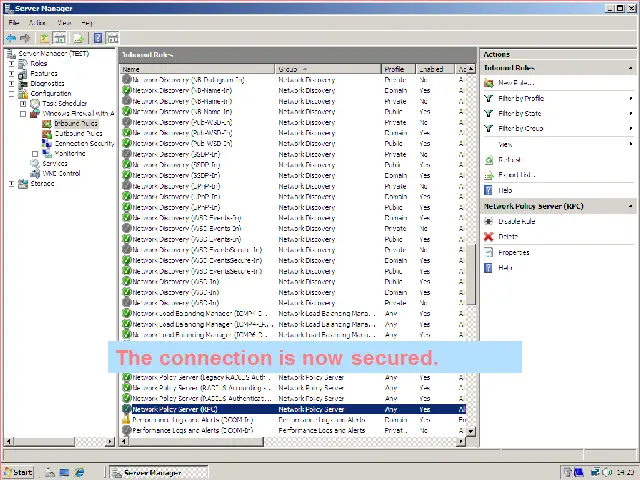This screenshot has height=480, width=640.
Task: Click the Export List icon in Actions
Action: 489,175
